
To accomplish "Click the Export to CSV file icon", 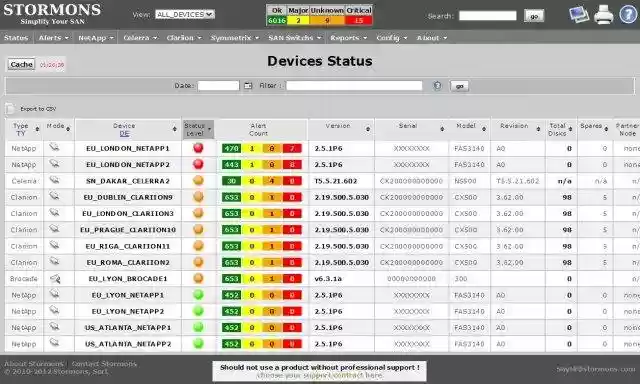I will tap(10, 109).
